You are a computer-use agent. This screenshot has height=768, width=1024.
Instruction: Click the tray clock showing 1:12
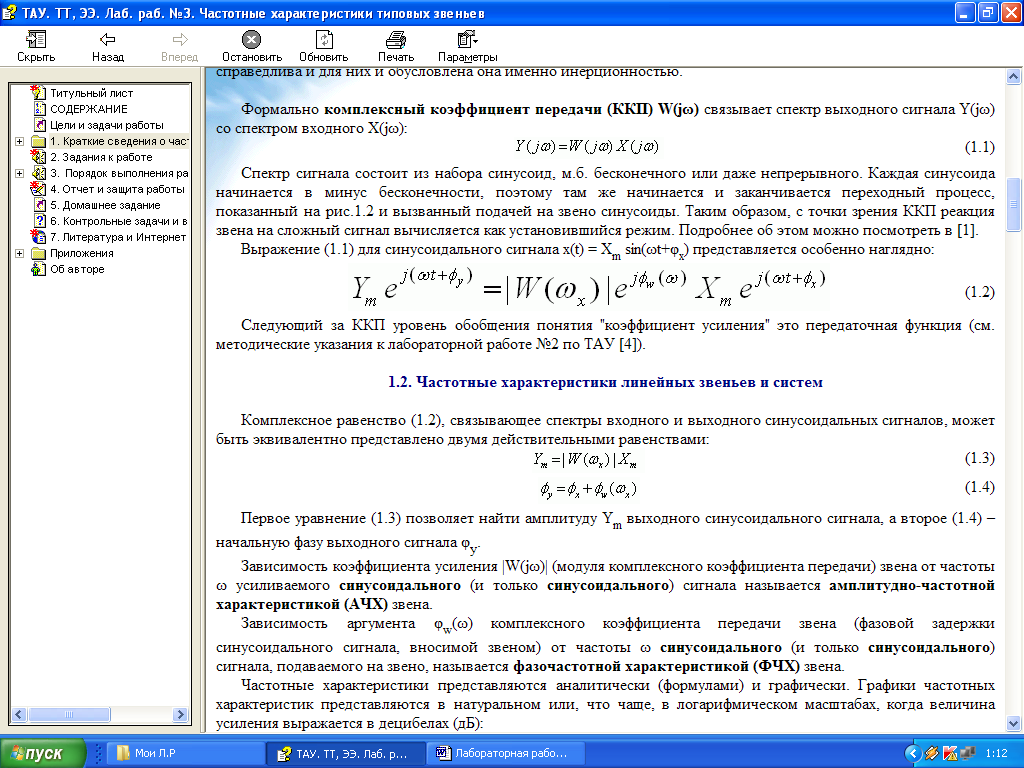point(996,754)
